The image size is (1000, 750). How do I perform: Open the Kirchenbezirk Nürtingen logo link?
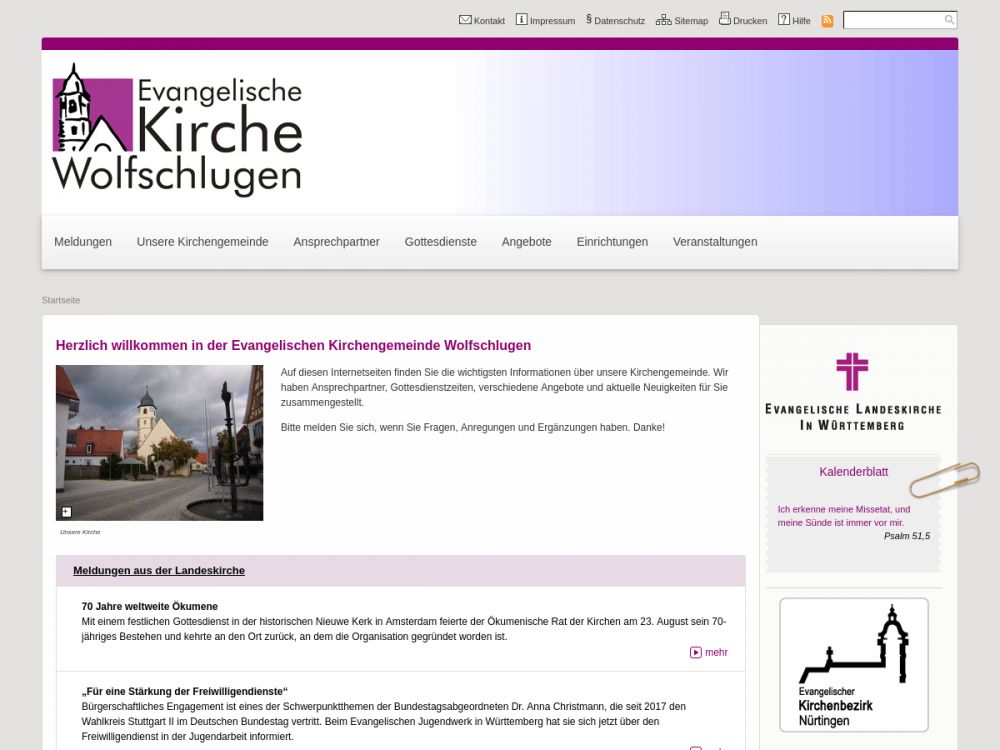tap(853, 664)
